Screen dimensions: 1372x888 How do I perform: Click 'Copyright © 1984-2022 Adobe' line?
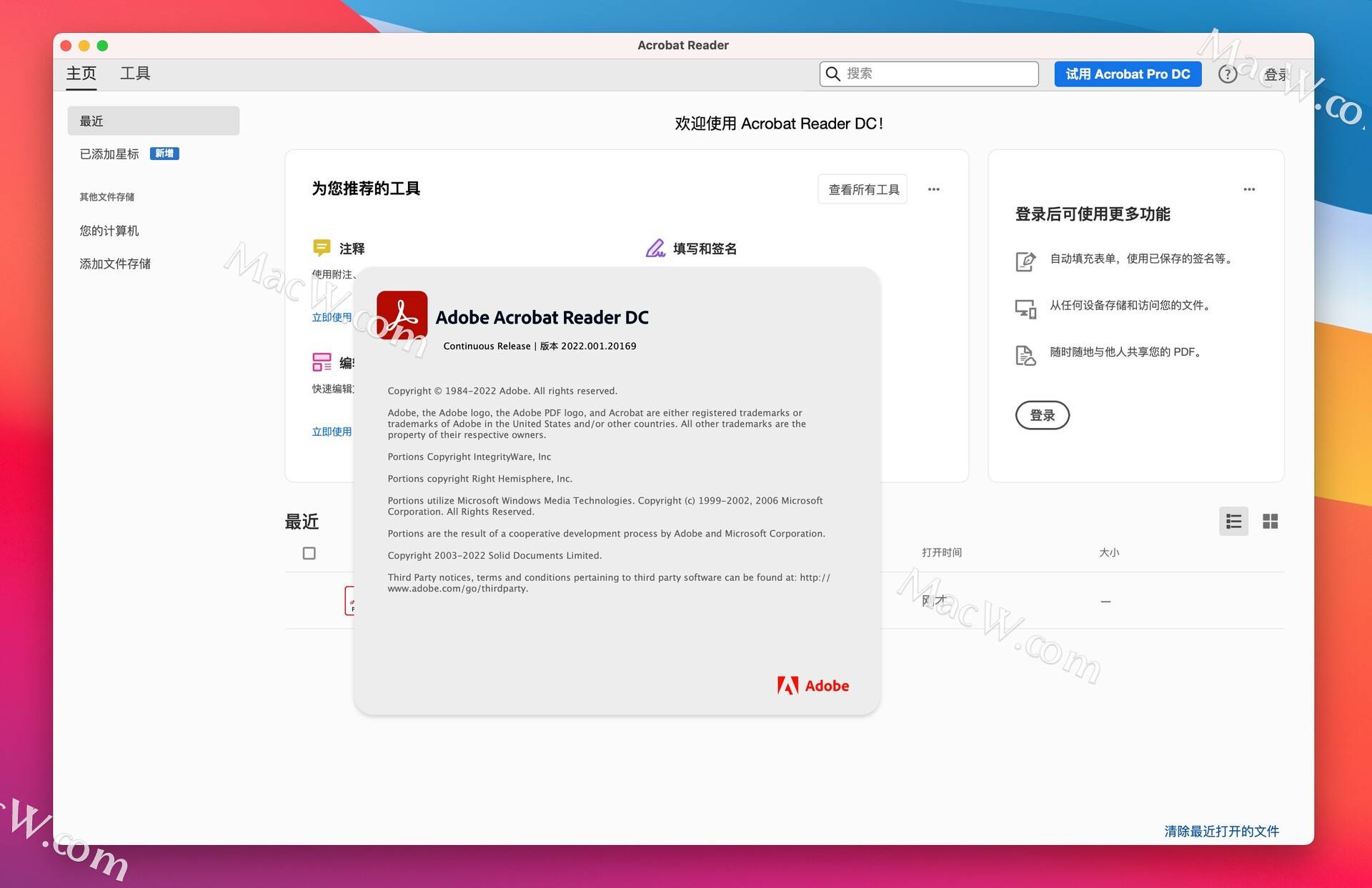click(502, 391)
